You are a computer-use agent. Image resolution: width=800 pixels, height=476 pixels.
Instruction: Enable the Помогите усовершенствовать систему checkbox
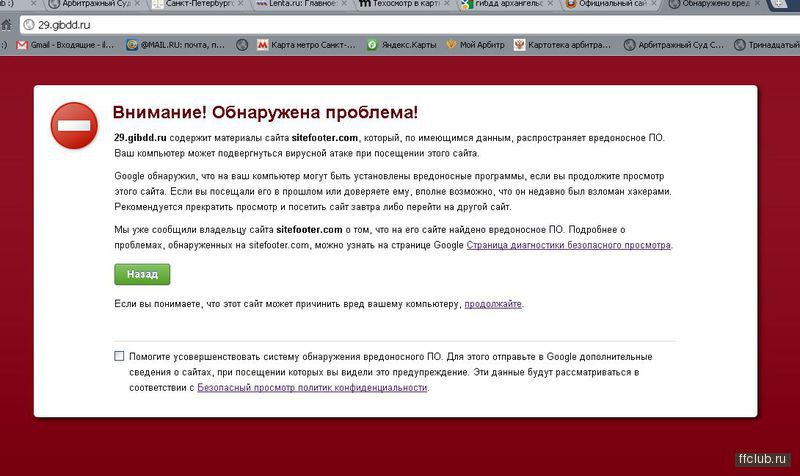(x=119, y=356)
